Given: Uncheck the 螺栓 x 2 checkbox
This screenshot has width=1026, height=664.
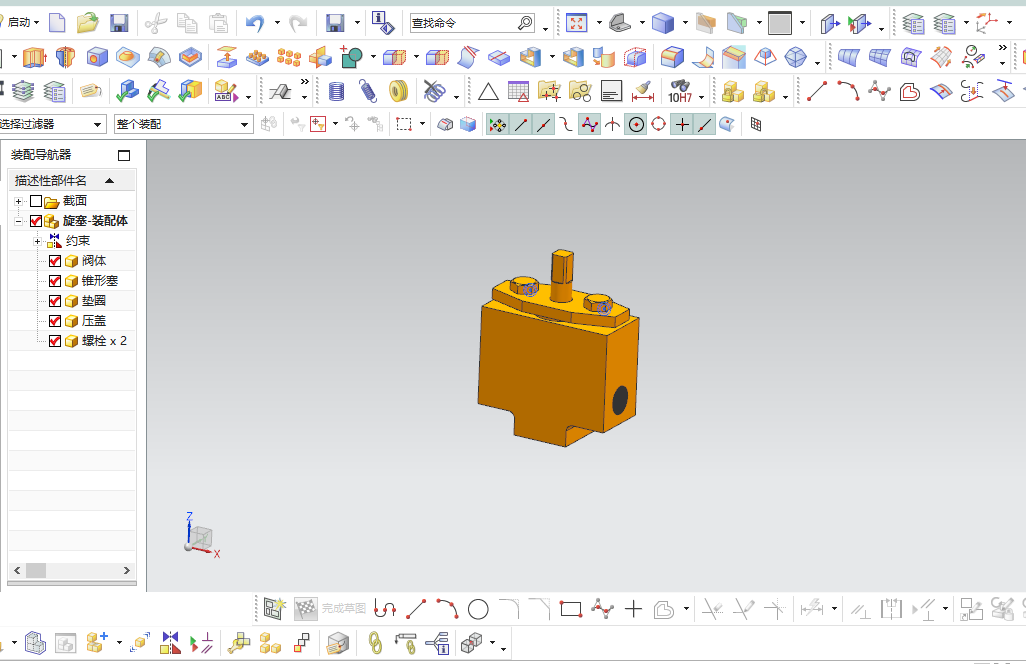Looking at the screenshot, I should coord(55,341).
